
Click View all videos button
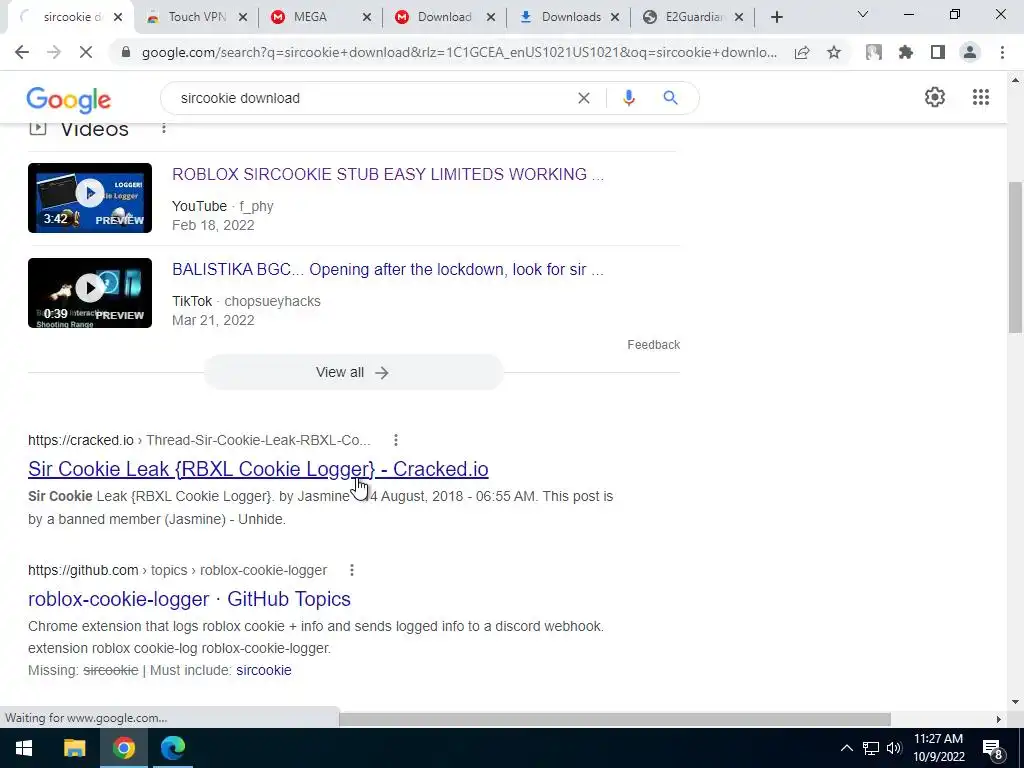point(353,372)
